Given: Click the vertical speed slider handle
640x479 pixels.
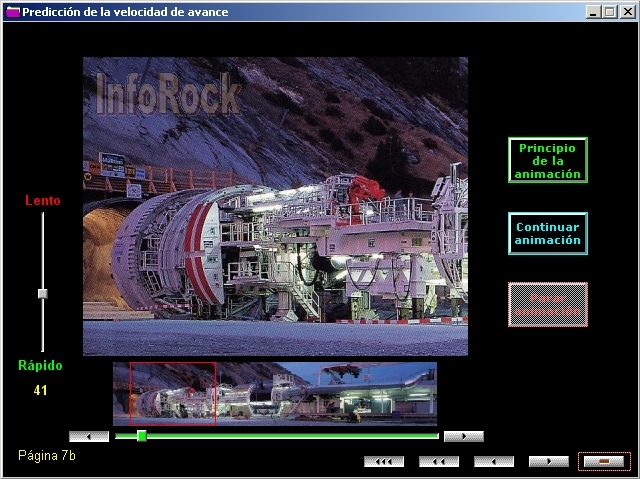Looking at the screenshot, I should pyautogui.click(x=42, y=293).
